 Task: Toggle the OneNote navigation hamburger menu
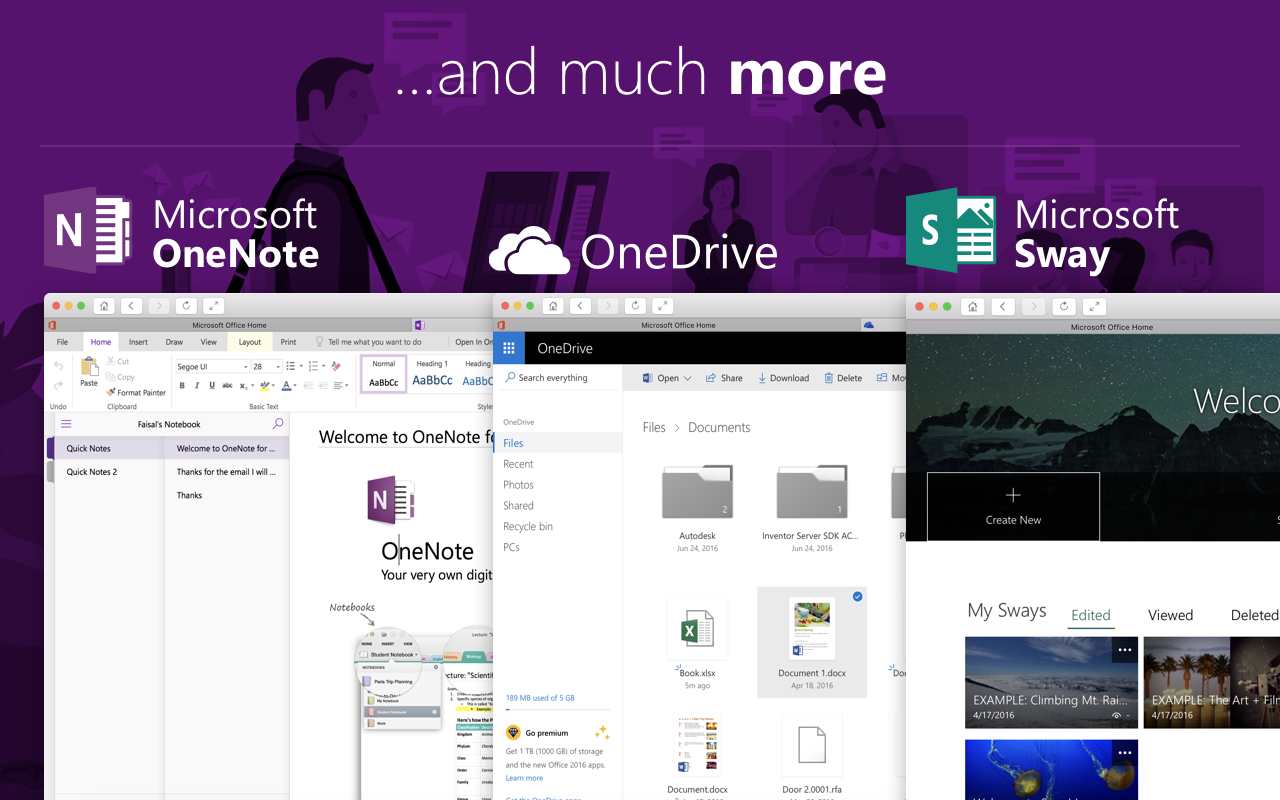click(66, 424)
